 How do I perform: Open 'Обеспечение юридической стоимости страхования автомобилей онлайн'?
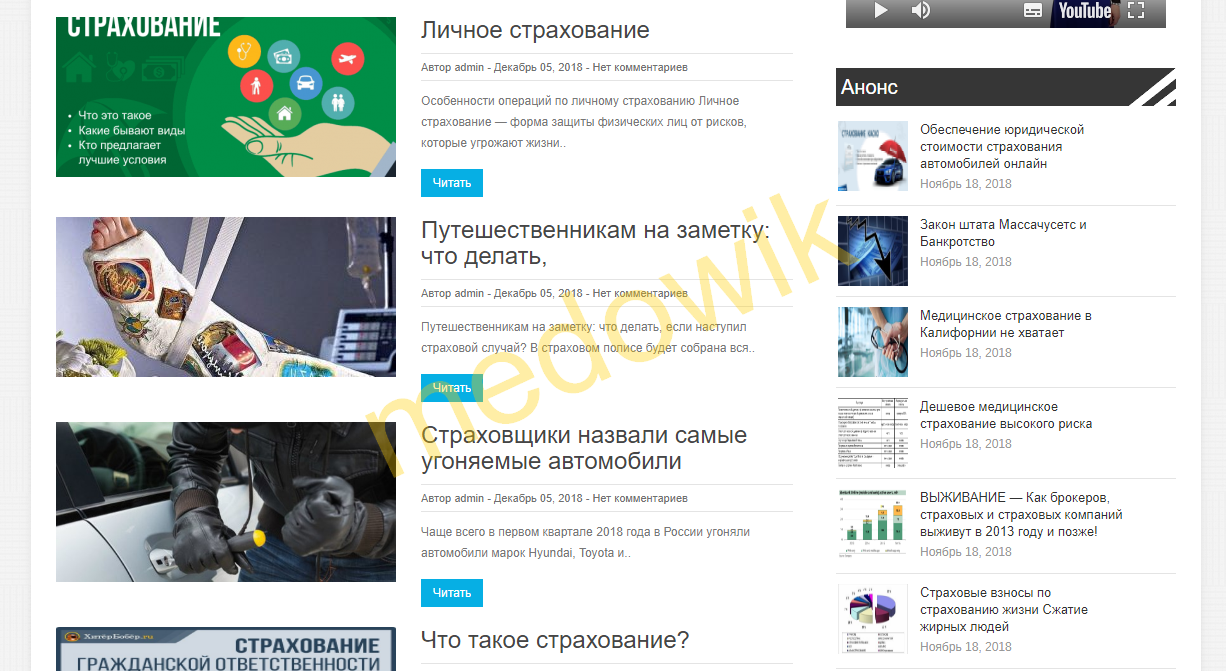(1002, 146)
